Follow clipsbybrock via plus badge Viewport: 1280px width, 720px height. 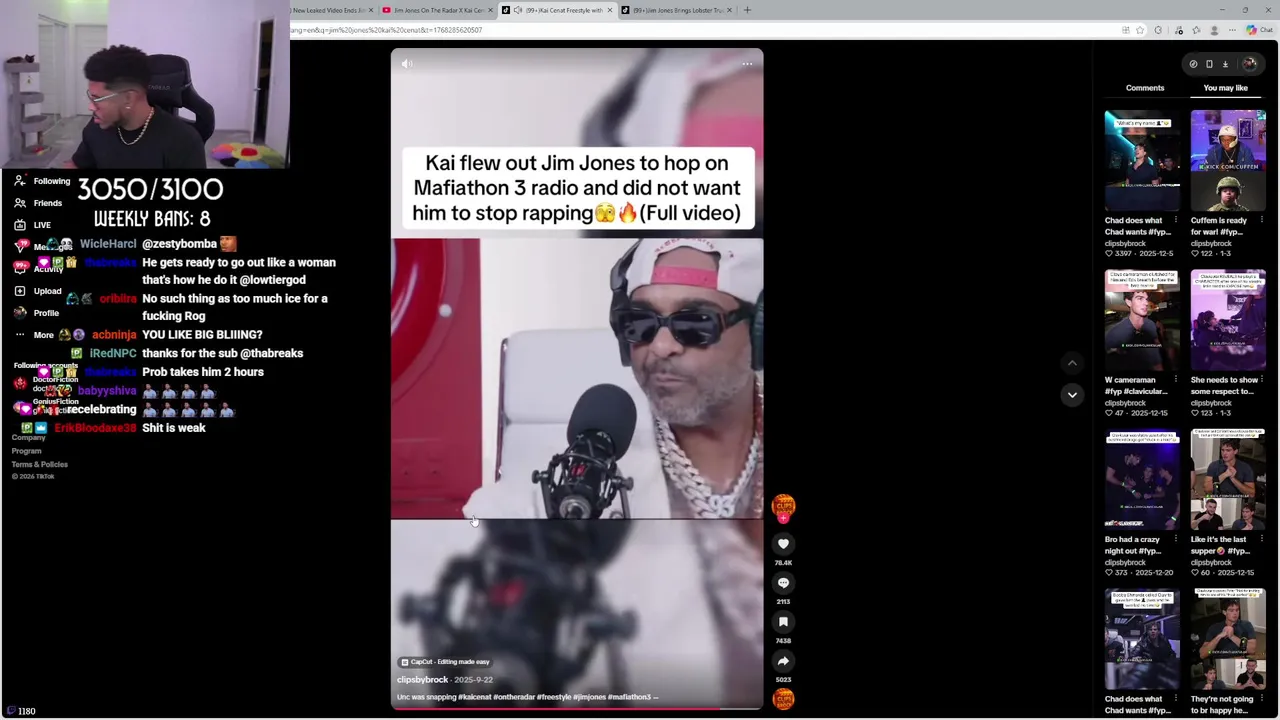[x=783, y=518]
